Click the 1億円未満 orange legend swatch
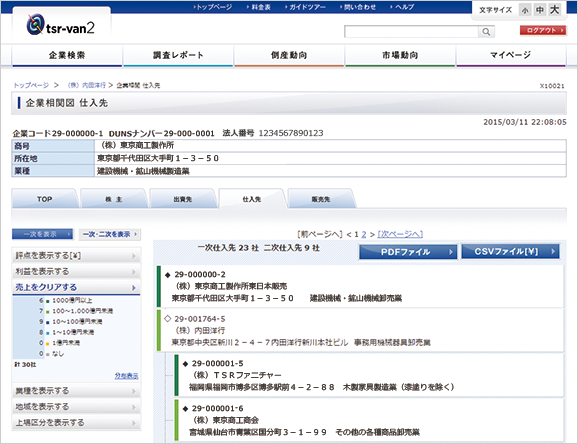The image size is (578, 444). [x=48, y=344]
